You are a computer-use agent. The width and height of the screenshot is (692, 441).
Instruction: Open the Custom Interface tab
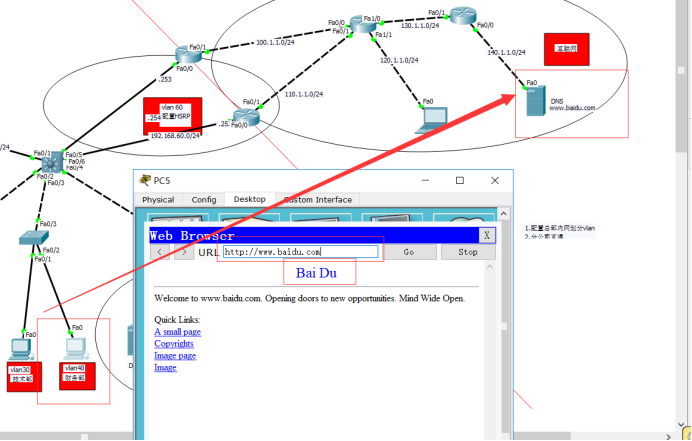318,200
